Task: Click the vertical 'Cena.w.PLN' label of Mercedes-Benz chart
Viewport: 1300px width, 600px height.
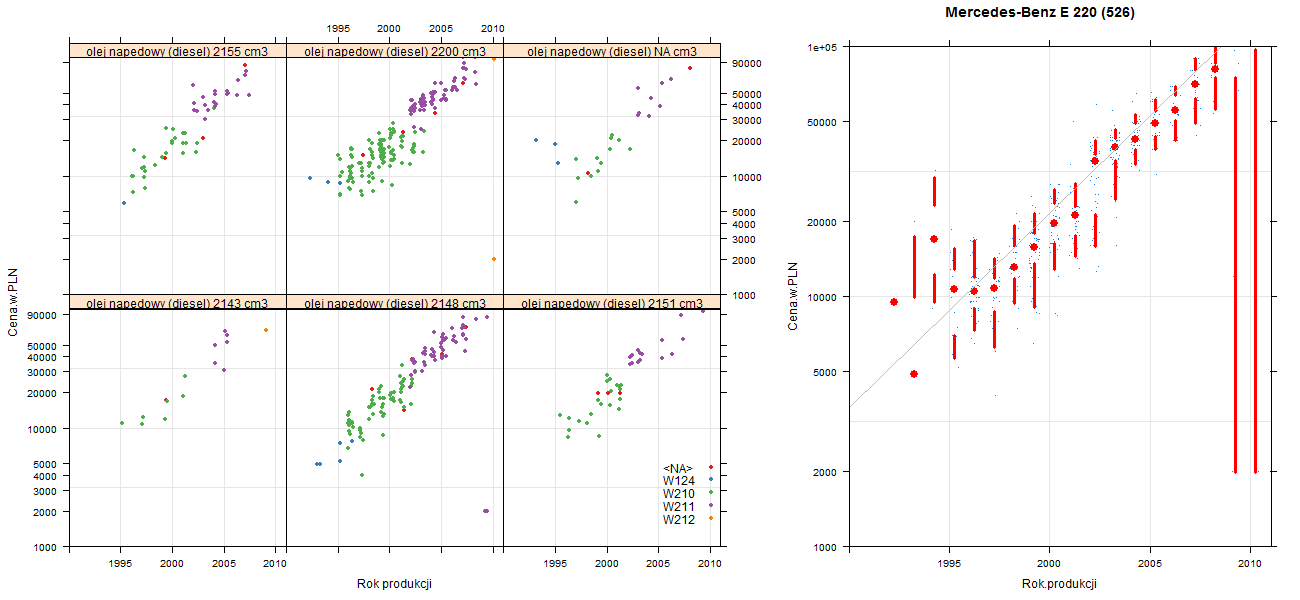Action: point(793,296)
